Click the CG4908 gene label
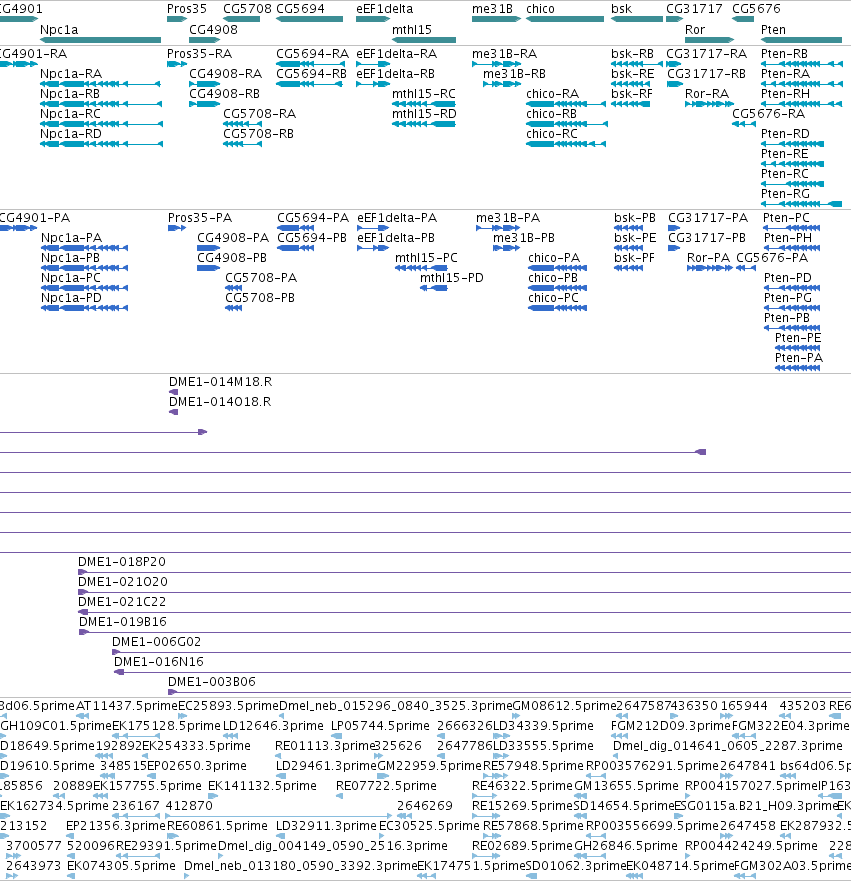Image resolution: width=851 pixels, height=881 pixels. pos(213,30)
